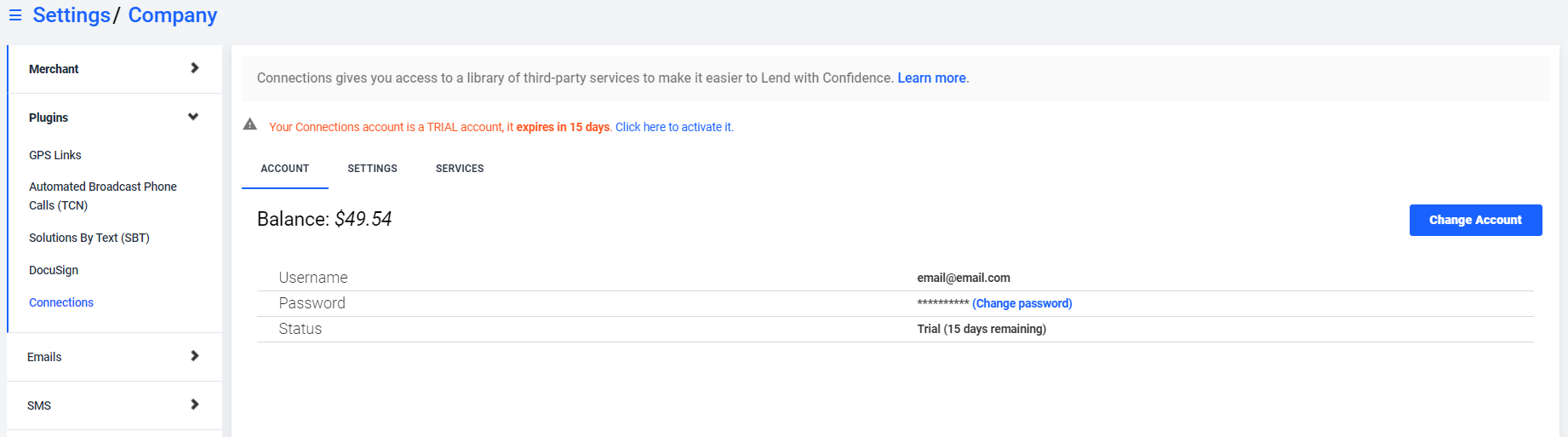Click here to activate it link
This screenshot has height=437, width=1568.
point(674,127)
